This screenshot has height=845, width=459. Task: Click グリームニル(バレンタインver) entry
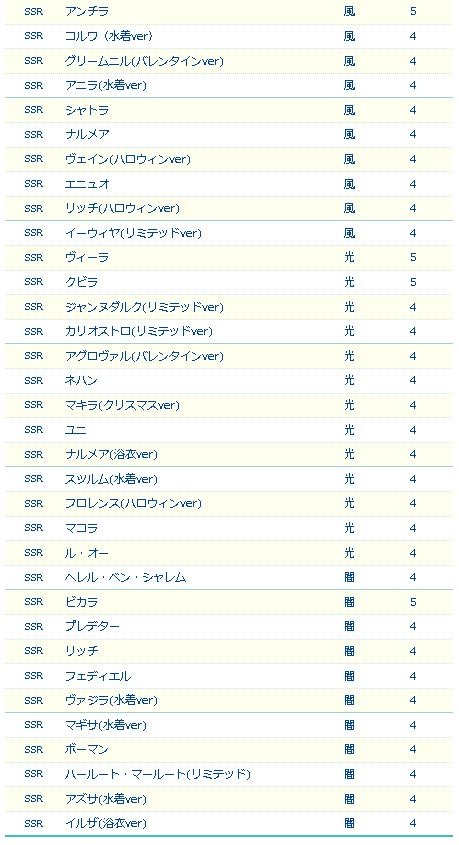pos(144,61)
